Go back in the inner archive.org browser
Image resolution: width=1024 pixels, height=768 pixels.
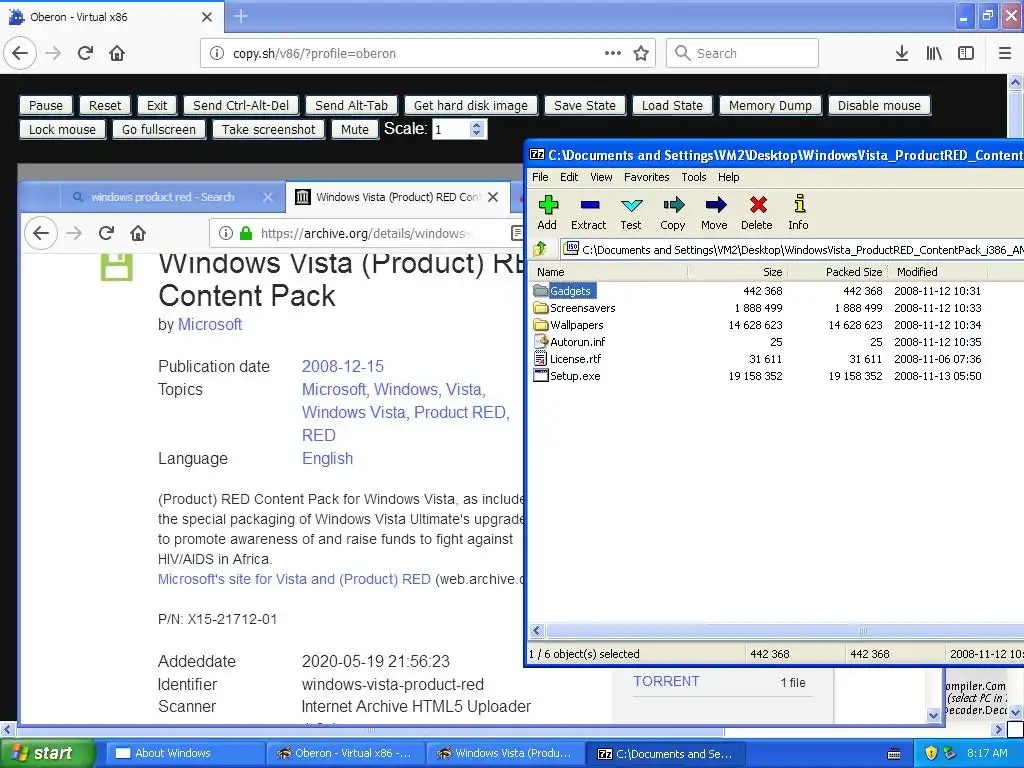click(x=41, y=233)
